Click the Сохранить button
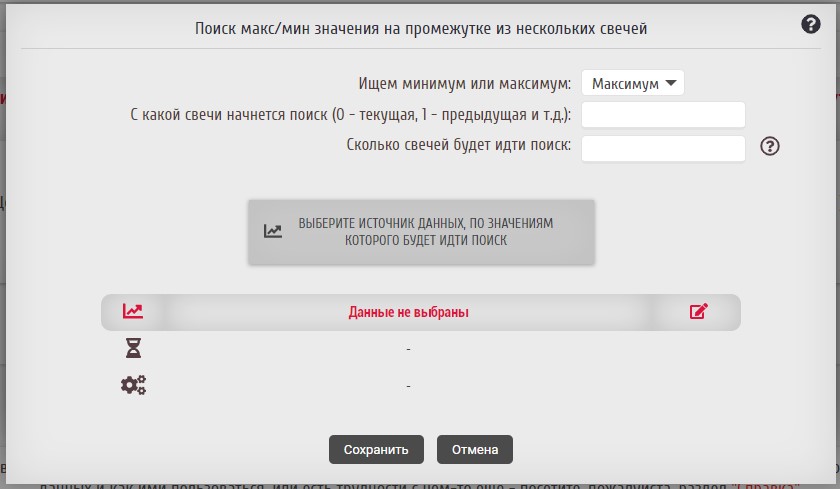This screenshot has width=840, height=489. pos(376,449)
